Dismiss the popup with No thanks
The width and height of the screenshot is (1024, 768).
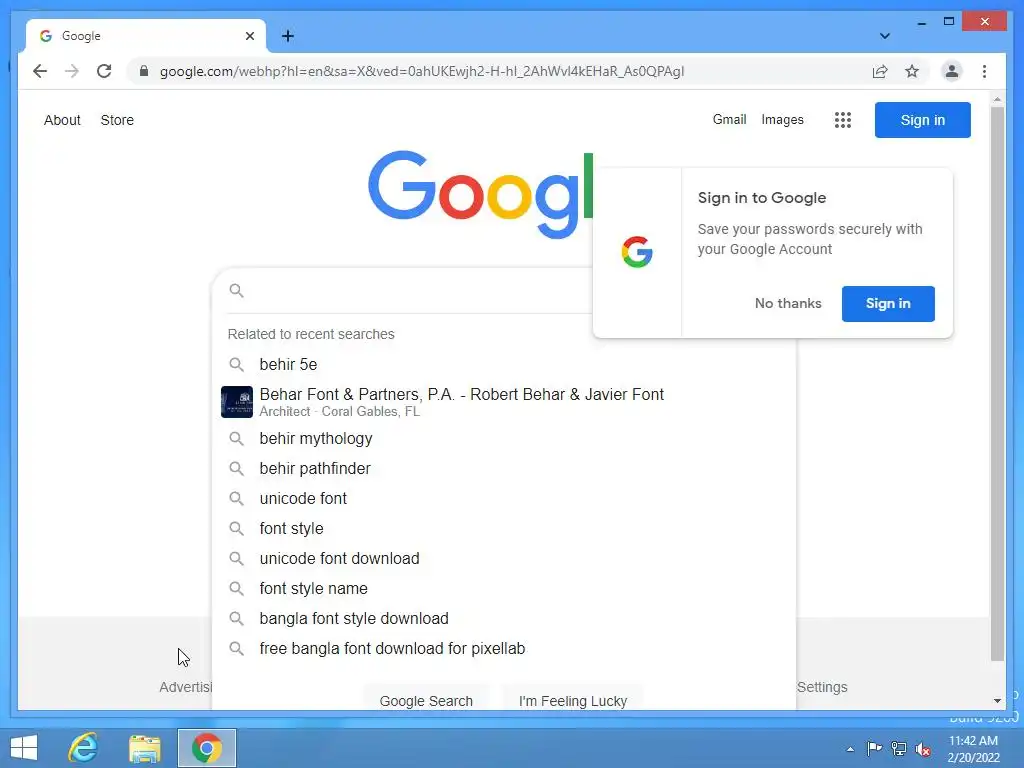788,304
